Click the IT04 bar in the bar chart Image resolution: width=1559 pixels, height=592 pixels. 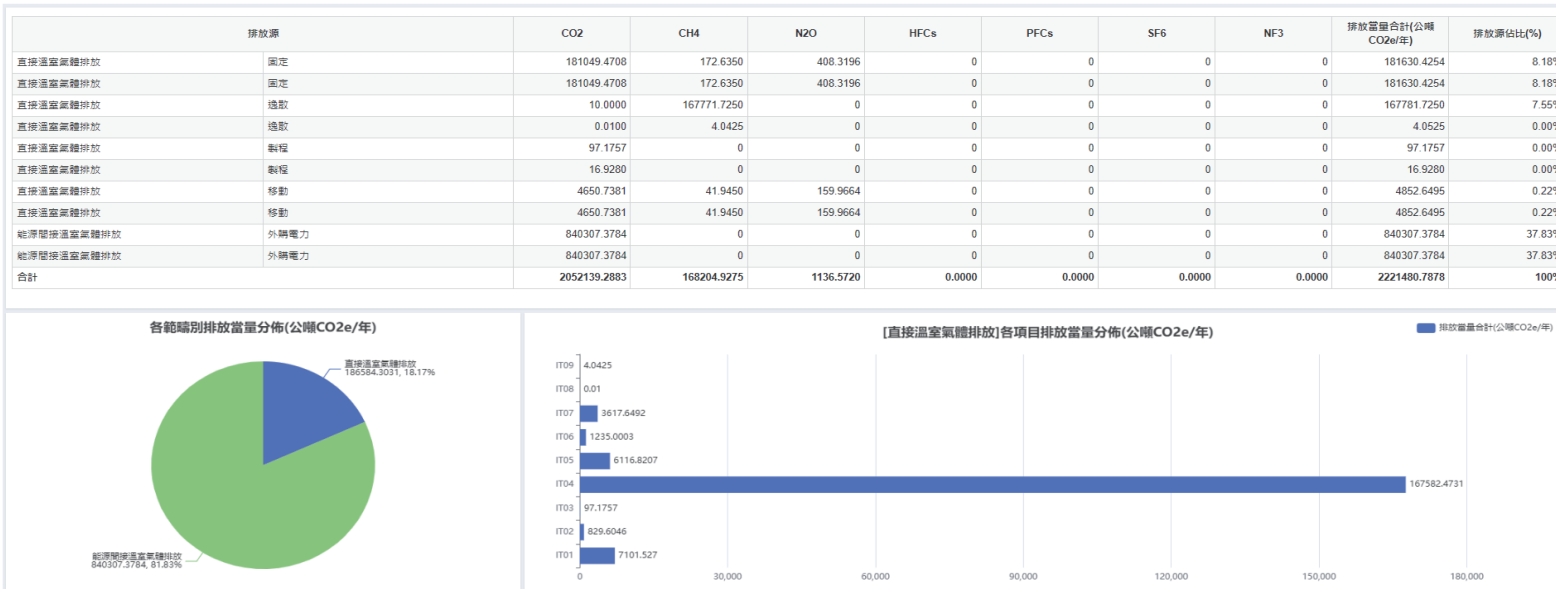(x=993, y=484)
